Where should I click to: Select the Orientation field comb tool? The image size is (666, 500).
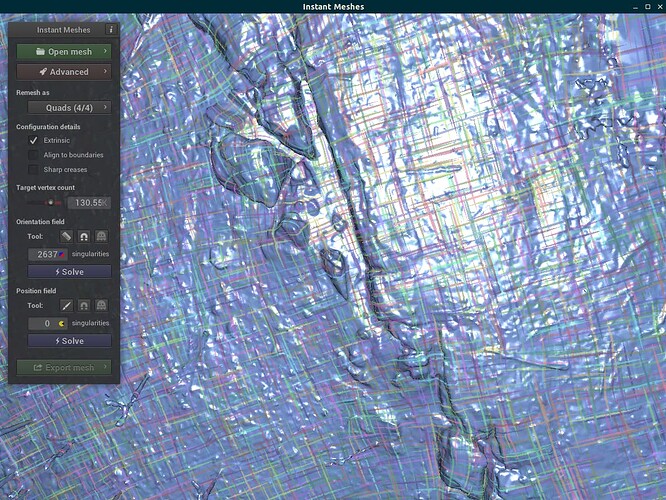tap(66, 236)
